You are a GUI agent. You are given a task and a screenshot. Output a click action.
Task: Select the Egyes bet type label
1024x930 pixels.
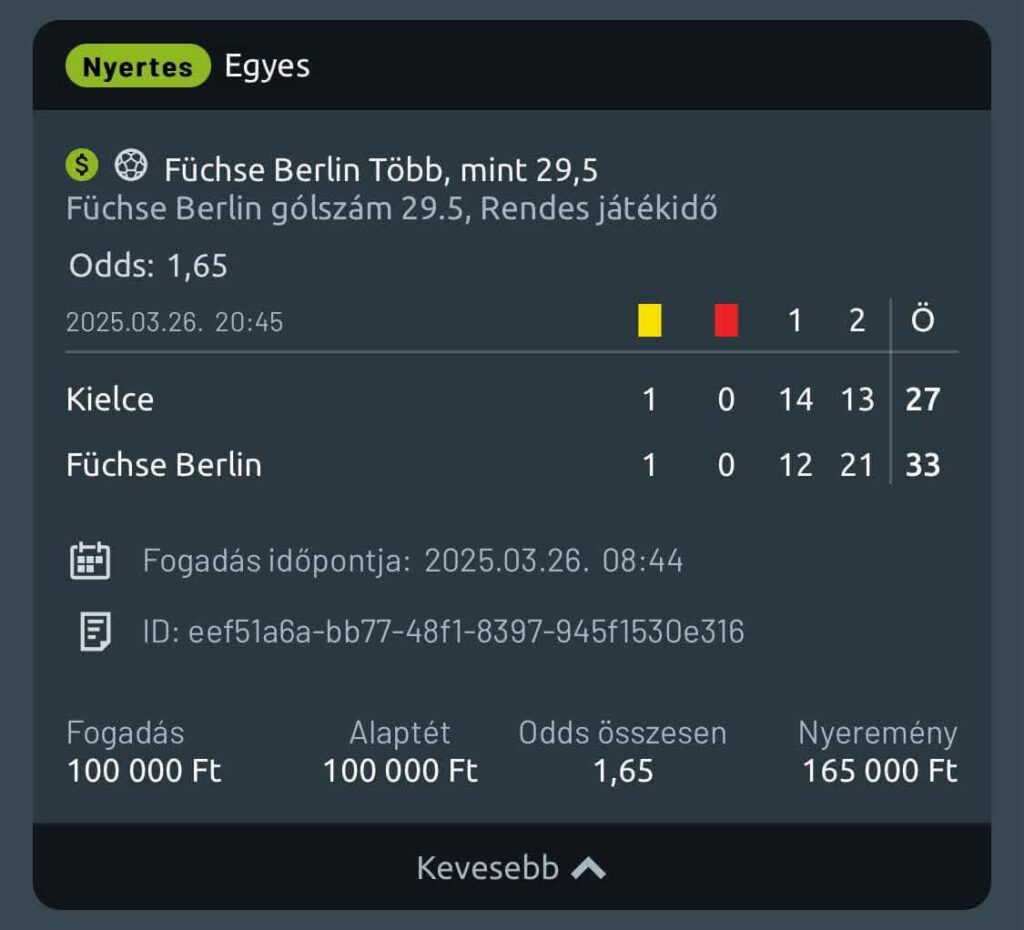267,67
